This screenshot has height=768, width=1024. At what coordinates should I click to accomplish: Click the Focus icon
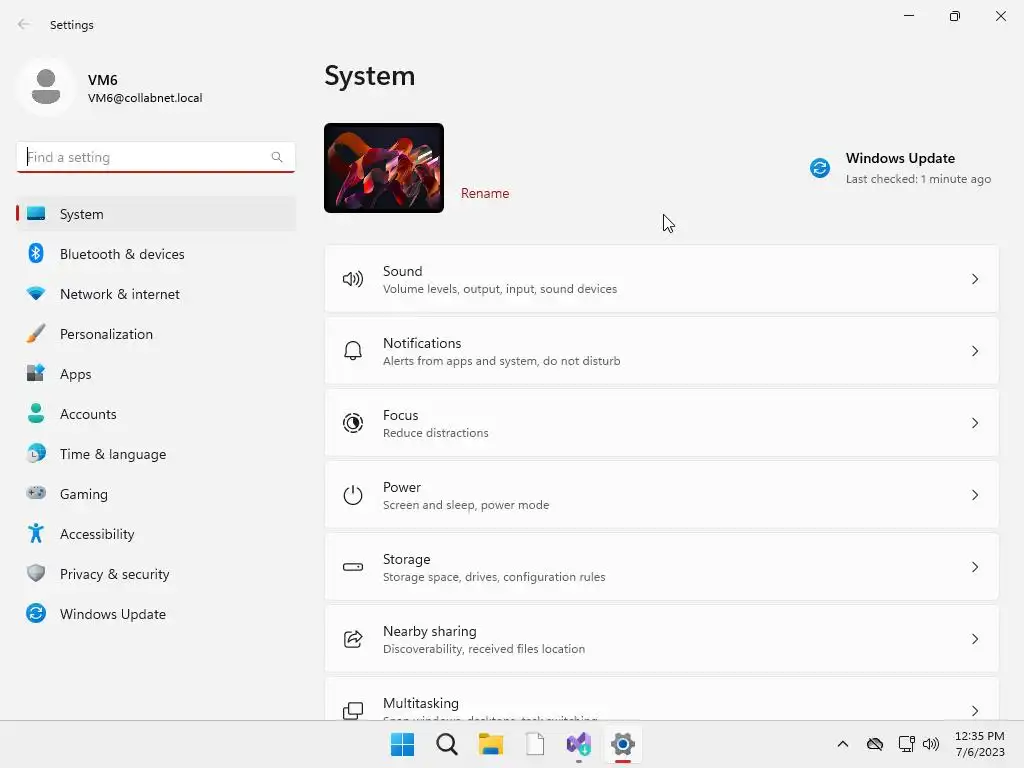pos(353,423)
